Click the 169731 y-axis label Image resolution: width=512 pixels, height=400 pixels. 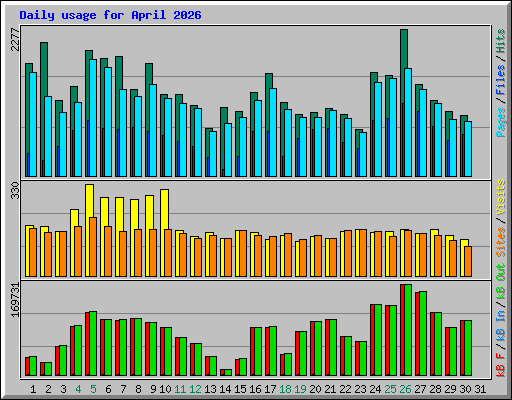click(15, 300)
